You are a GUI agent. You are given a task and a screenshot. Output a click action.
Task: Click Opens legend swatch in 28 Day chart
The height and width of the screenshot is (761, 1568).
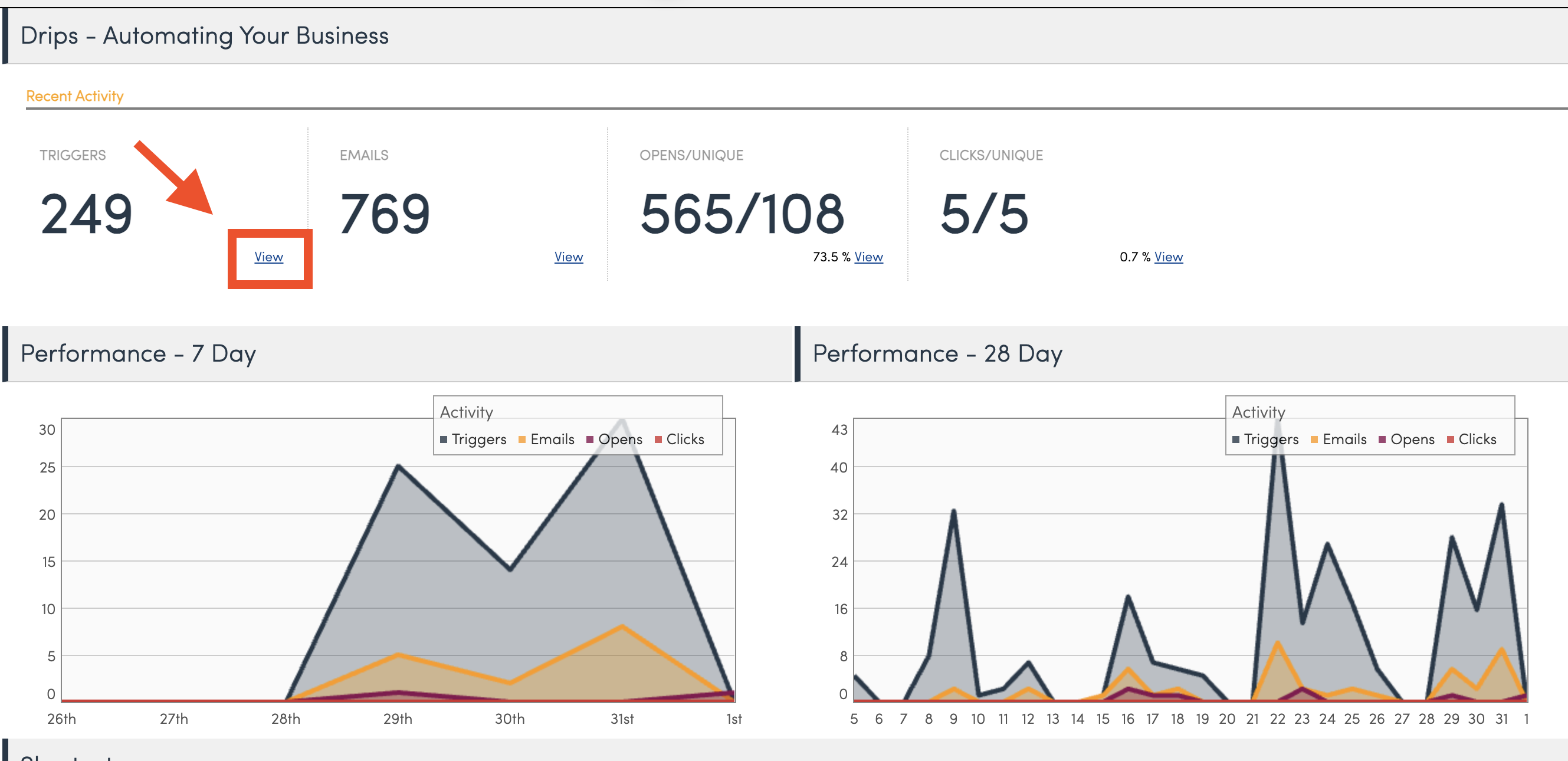click(x=1382, y=439)
